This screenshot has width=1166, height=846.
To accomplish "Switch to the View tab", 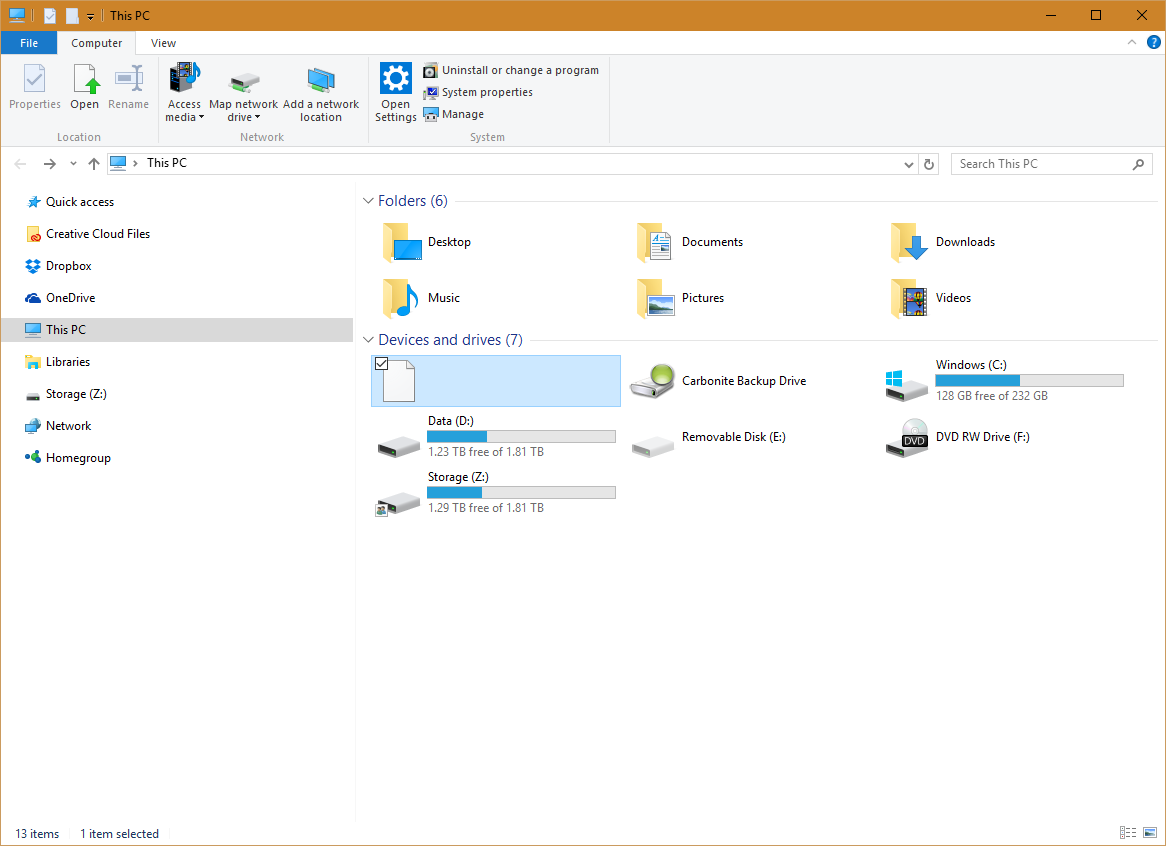I will point(162,43).
